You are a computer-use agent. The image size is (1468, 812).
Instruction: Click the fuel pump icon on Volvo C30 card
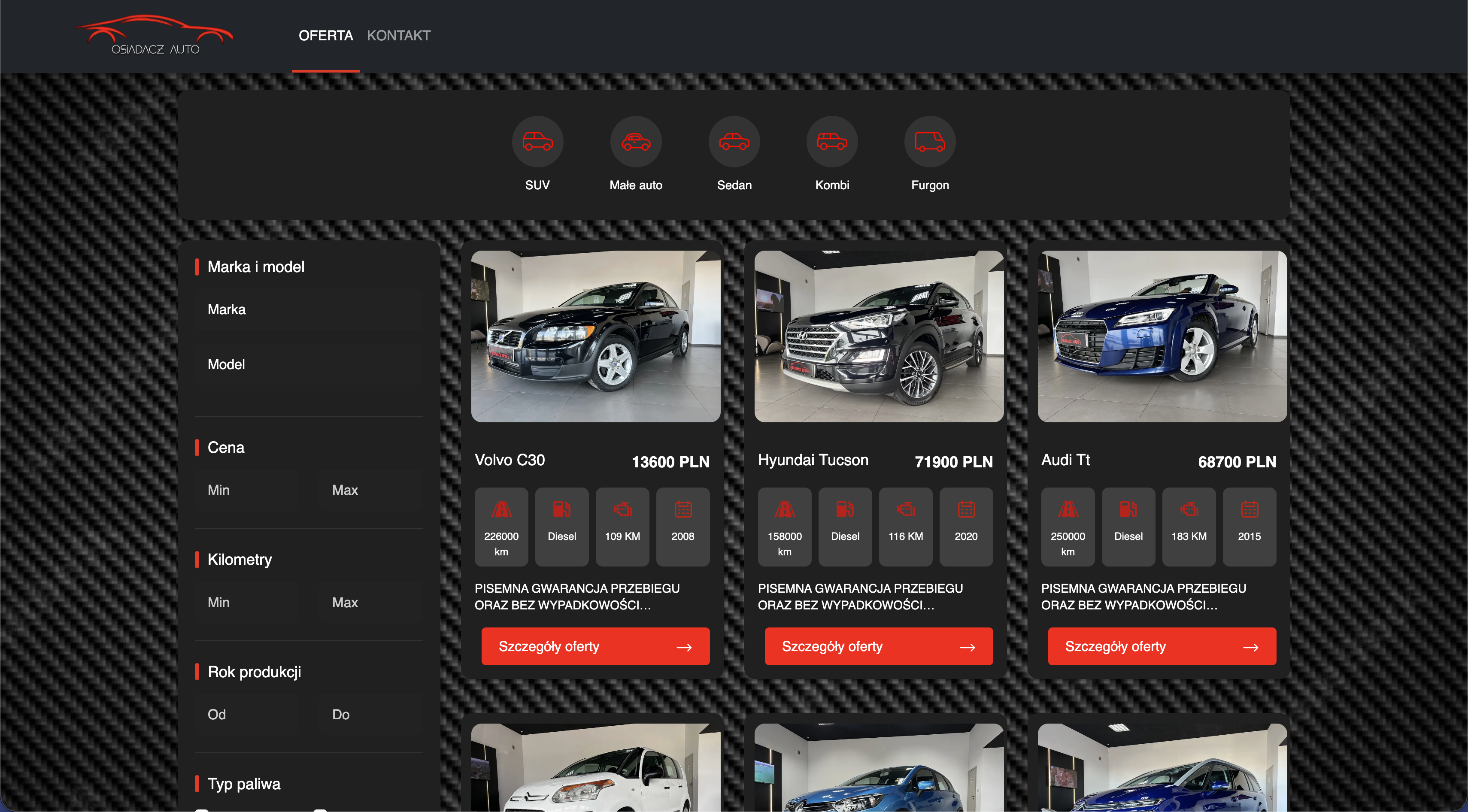coord(562,509)
